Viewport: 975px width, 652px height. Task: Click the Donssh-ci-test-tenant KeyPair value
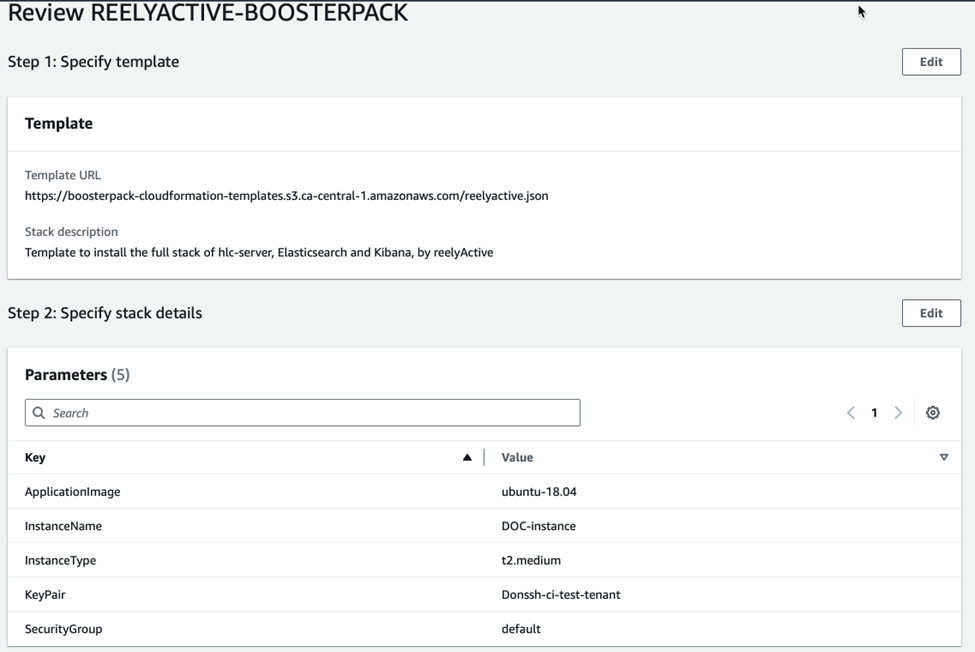tap(561, 594)
